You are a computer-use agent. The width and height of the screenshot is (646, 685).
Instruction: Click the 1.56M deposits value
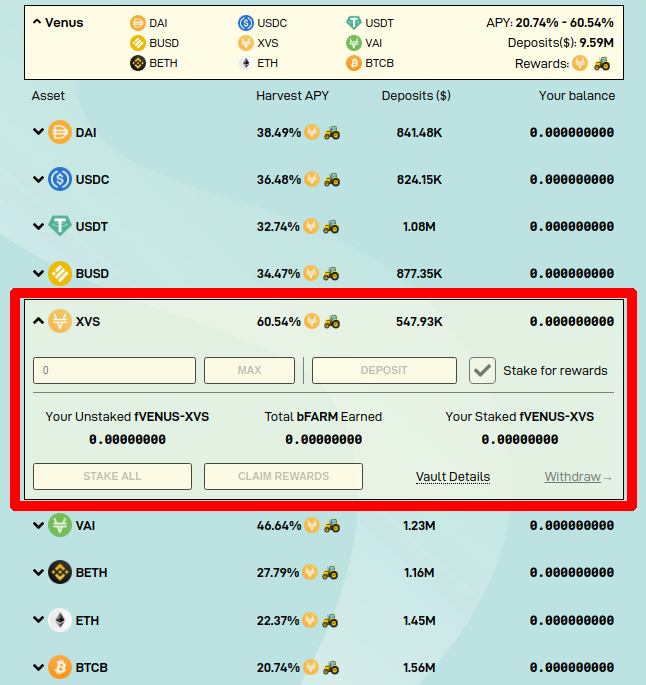(419, 668)
